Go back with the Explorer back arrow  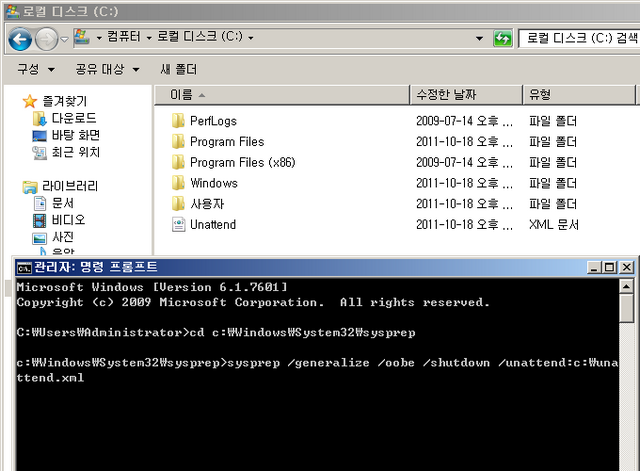(x=20, y=39)
